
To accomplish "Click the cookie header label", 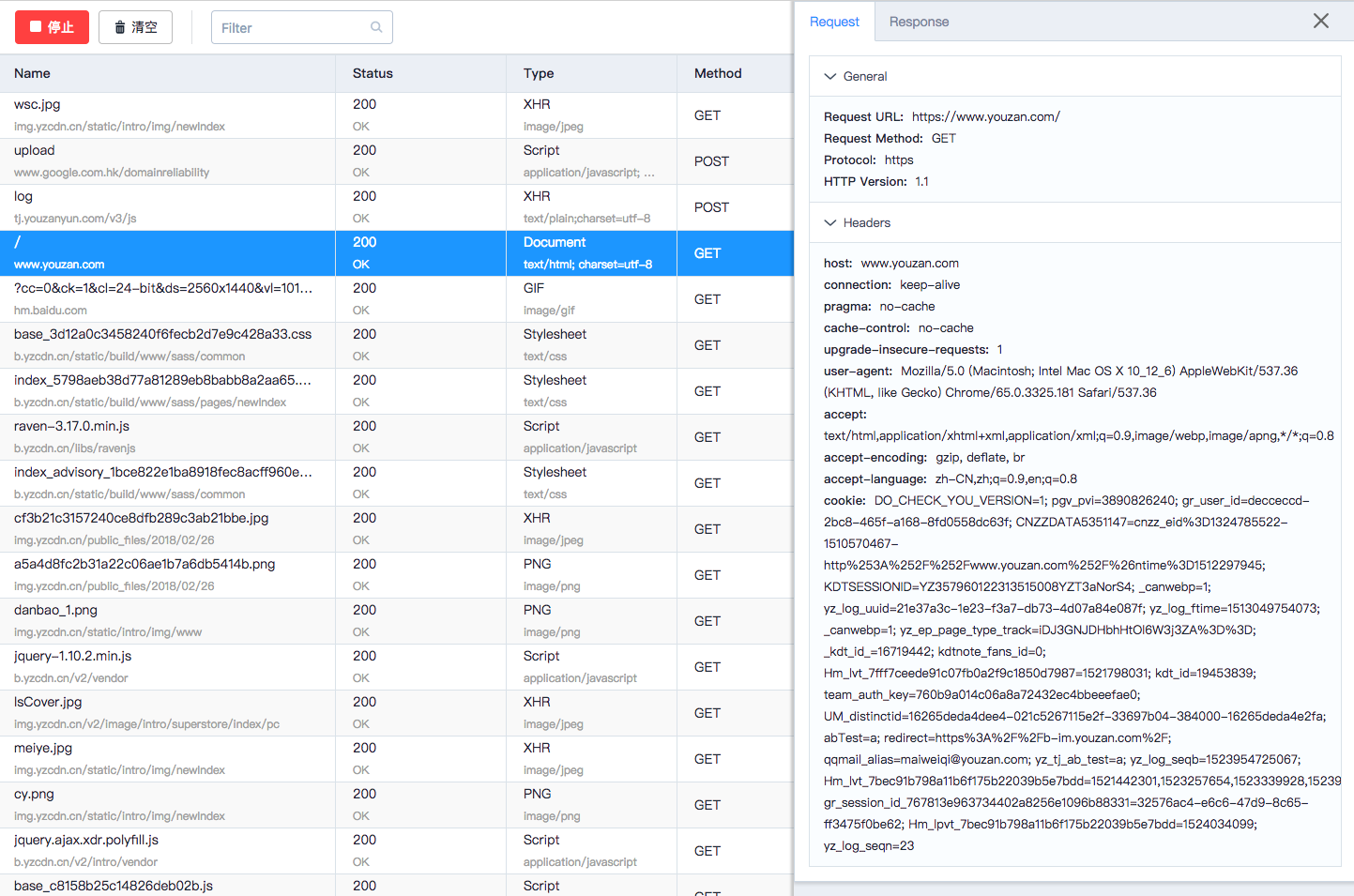I will point(845,500).
